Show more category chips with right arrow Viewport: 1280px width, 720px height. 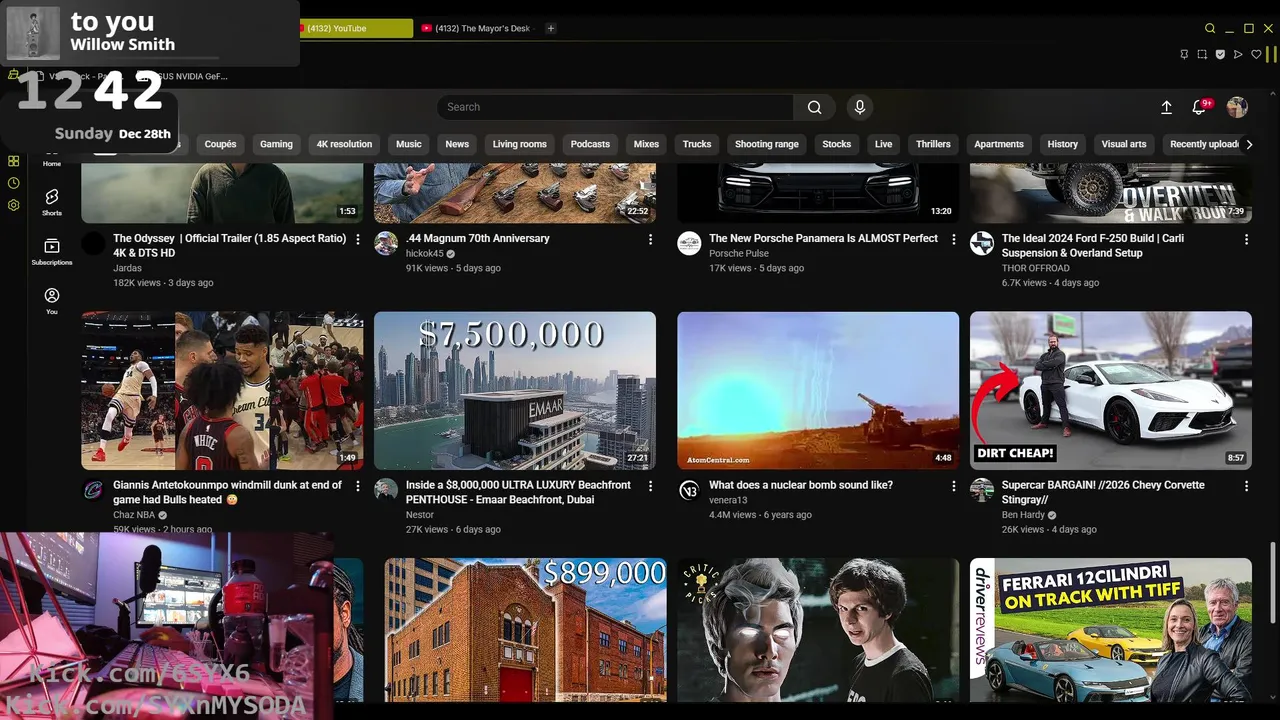(1249, 144)
